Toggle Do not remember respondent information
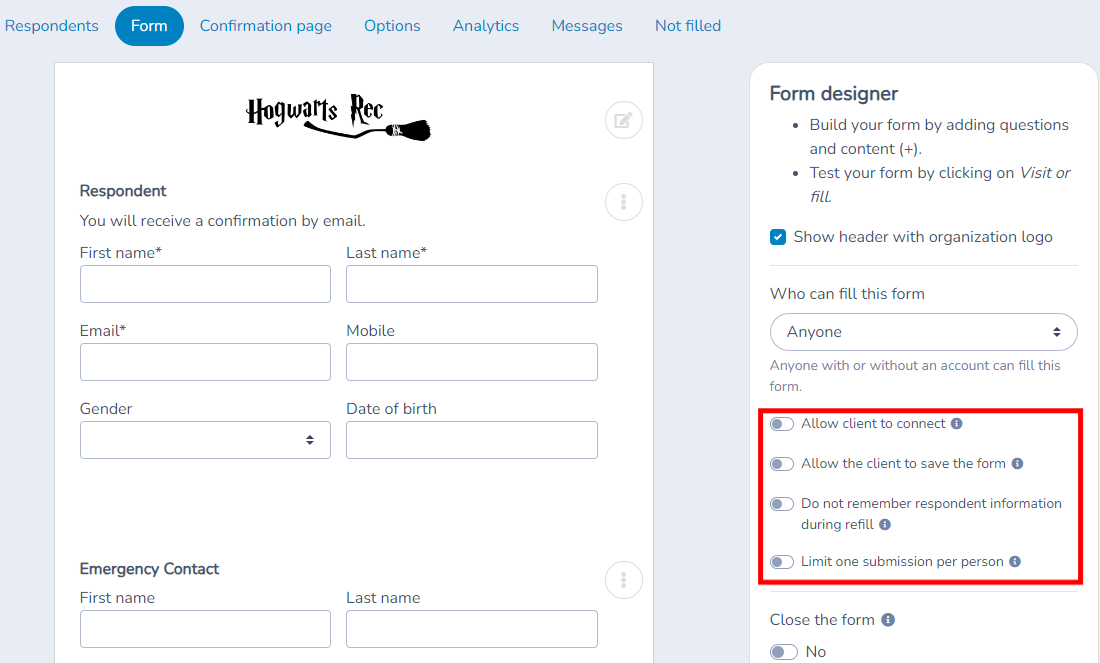This screenshot has width=1100, height=663. coord(782,504)
